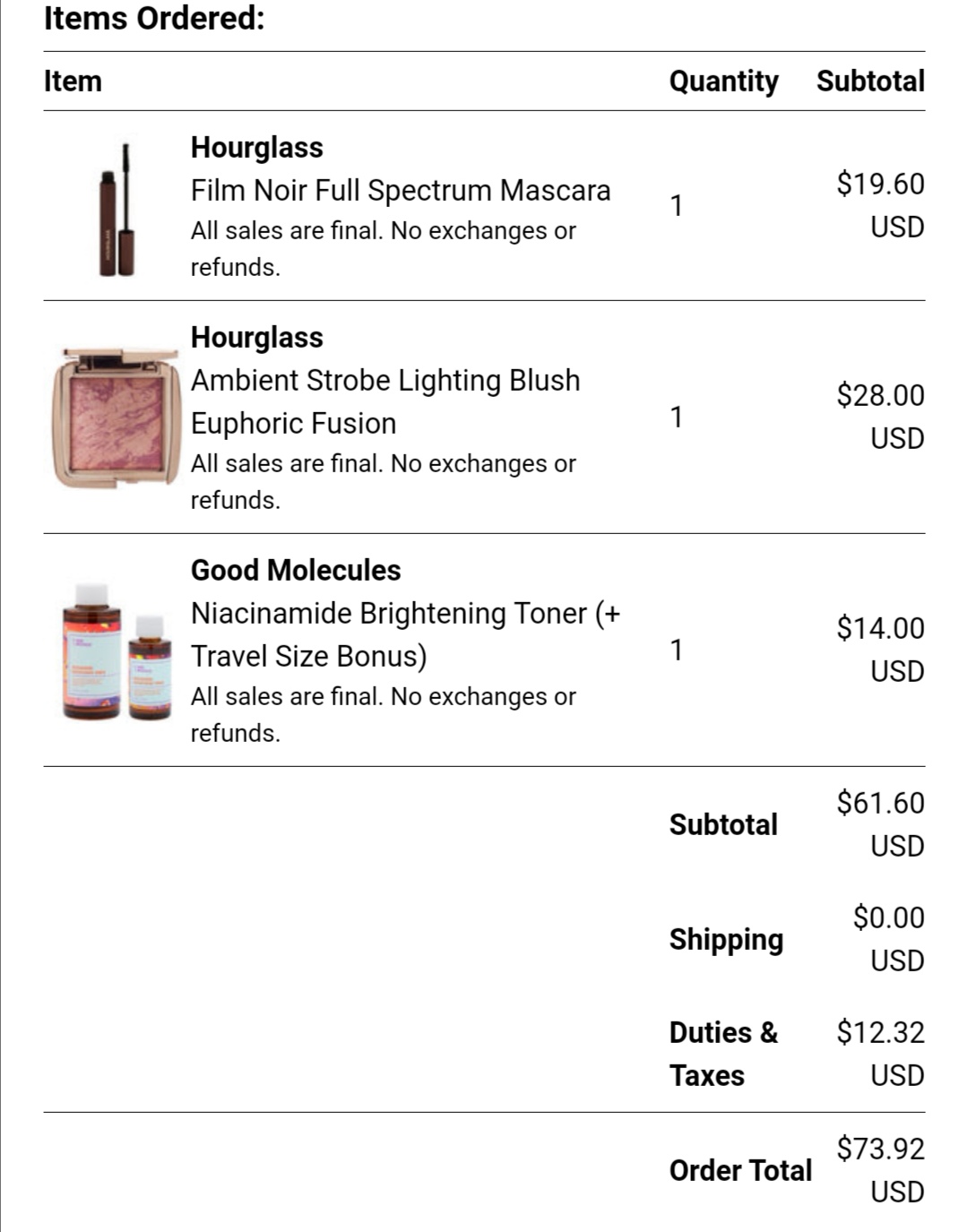
Task: Click the Items Ordered heading
Action: click(x=154, y=17)
